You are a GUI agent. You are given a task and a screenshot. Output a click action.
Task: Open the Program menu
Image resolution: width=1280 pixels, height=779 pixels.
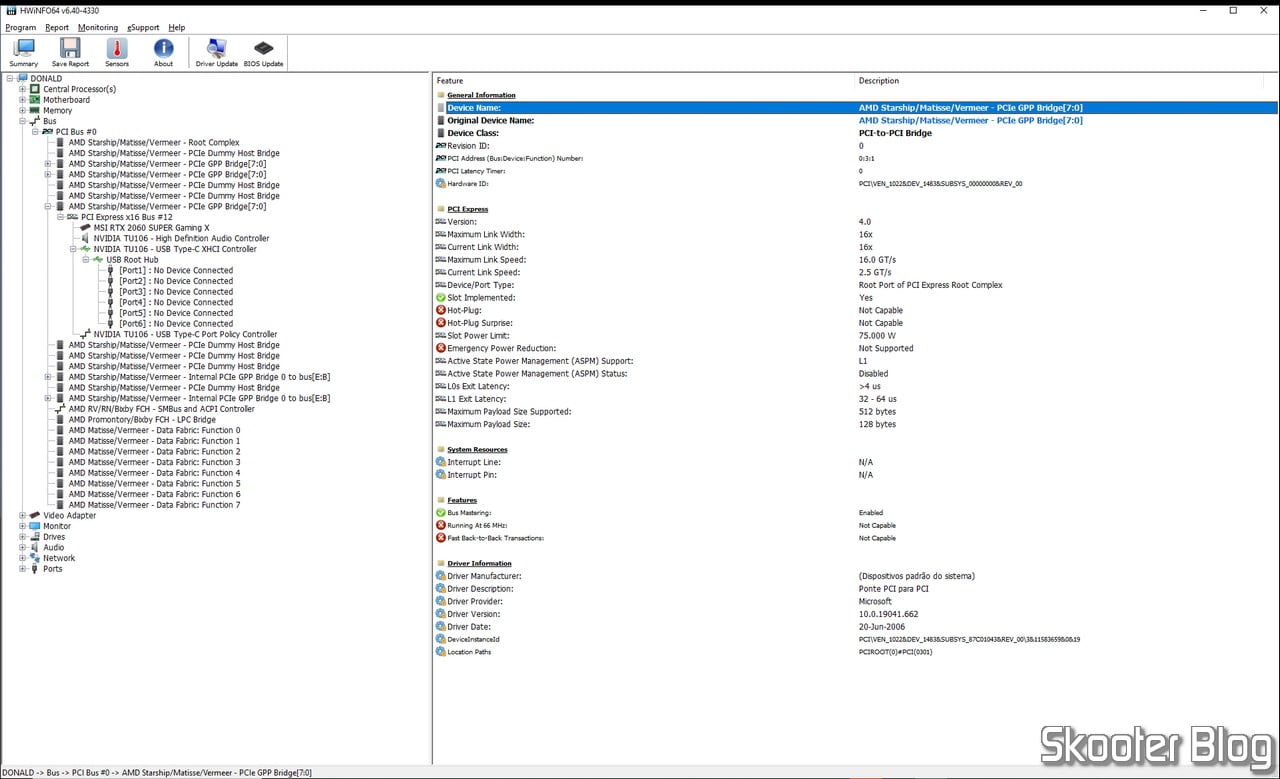[x=20, y=27]
